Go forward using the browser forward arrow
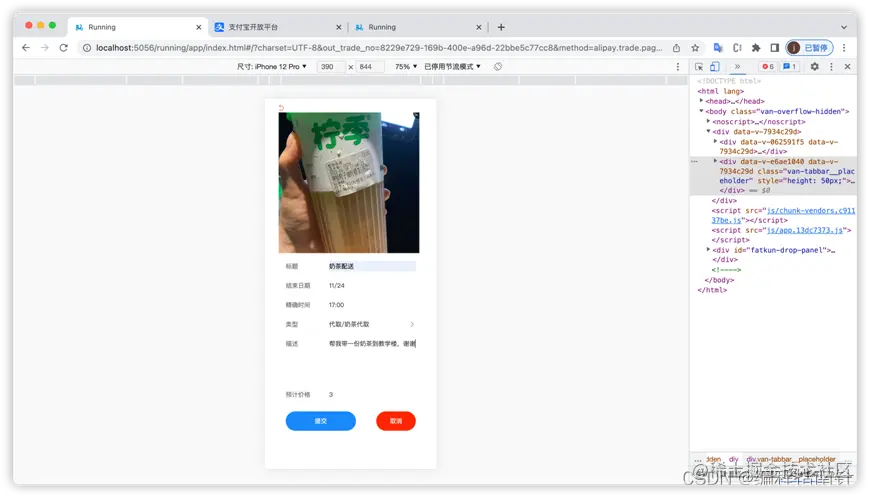 tap(45, 48)
